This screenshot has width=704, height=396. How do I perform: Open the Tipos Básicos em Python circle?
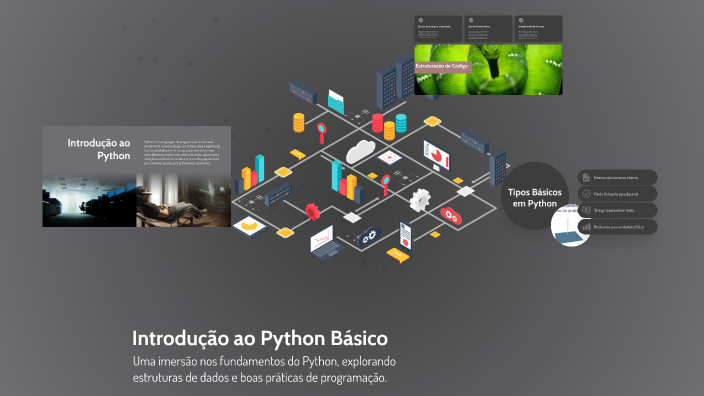534,196
